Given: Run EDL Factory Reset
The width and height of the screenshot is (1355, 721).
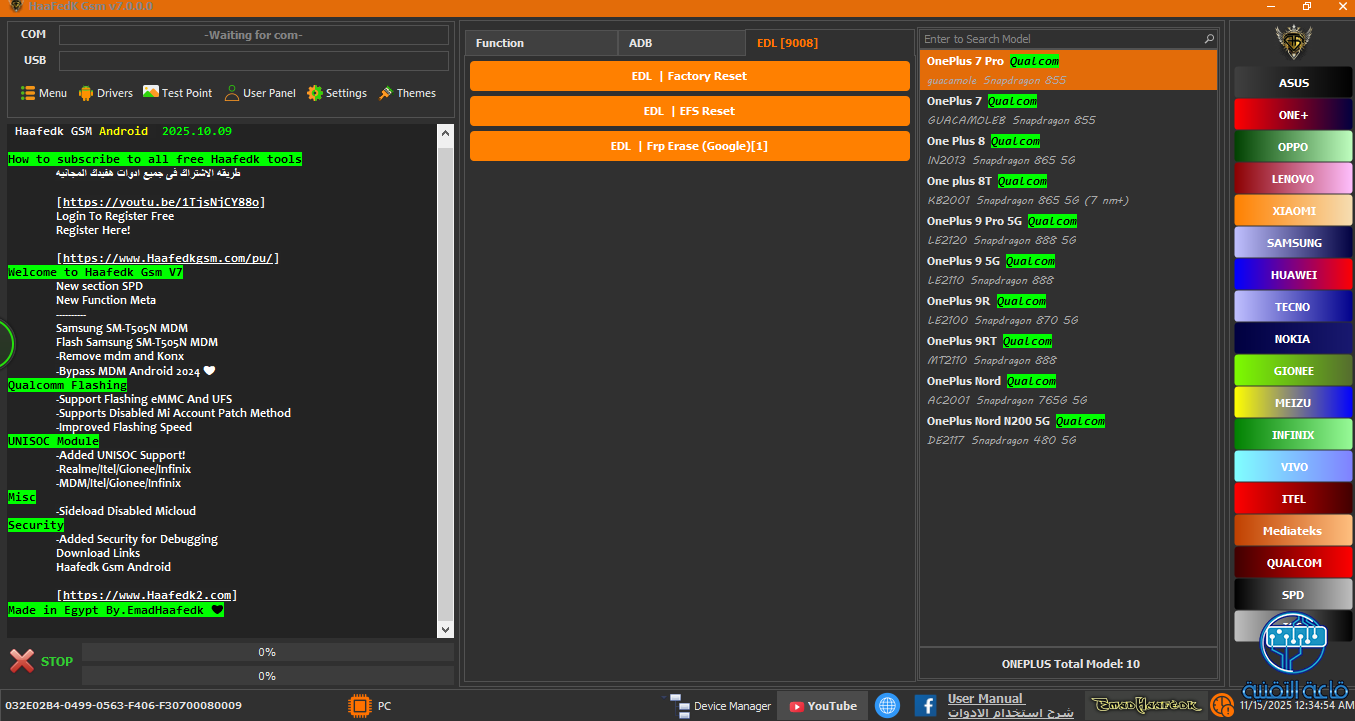Looking at the screenshot, I should click(689, 76).
